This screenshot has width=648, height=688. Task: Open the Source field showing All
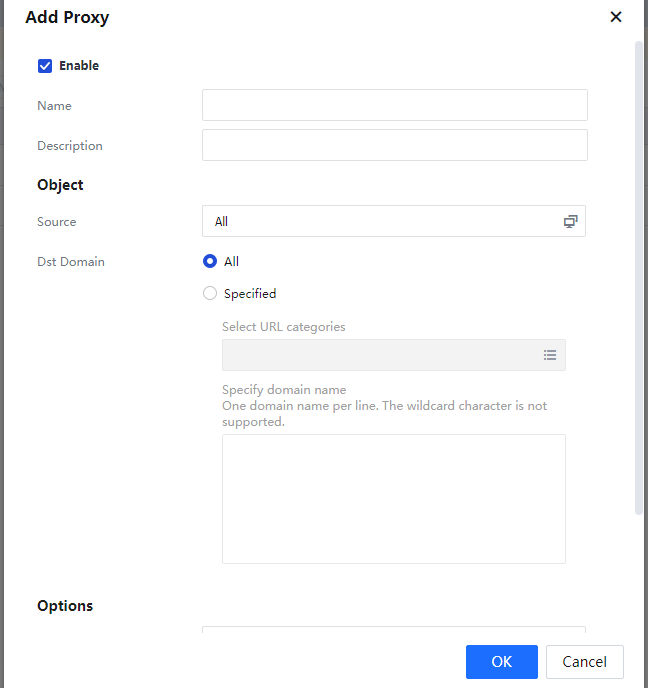point(380,222)
